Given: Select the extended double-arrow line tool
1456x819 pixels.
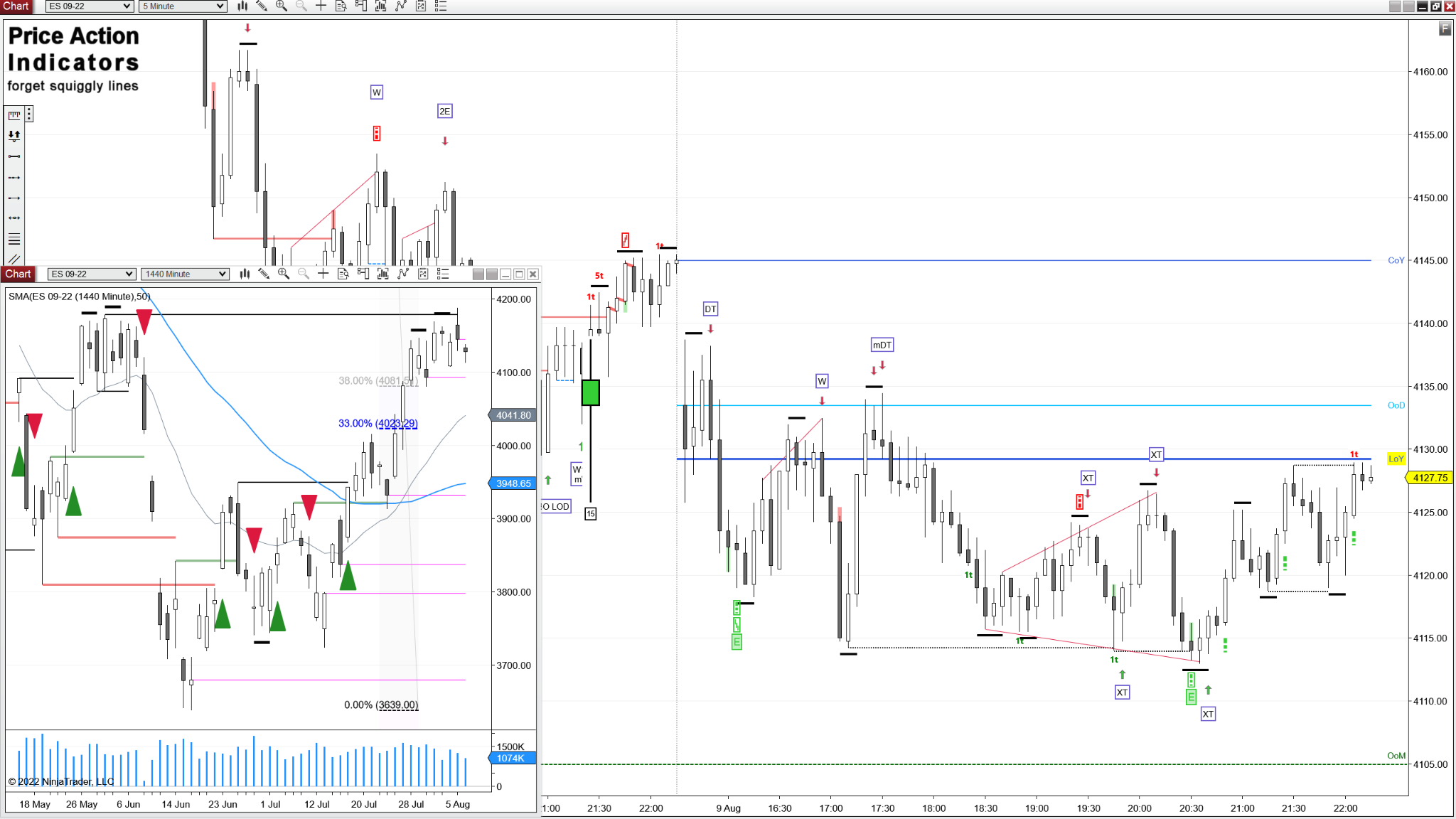Looking at the screenshot, I should [x=14, y=218].
